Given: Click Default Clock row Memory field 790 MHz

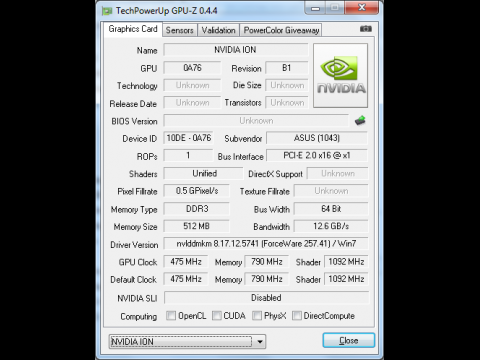Looking at the screenshot, I should tap(267, 279).
